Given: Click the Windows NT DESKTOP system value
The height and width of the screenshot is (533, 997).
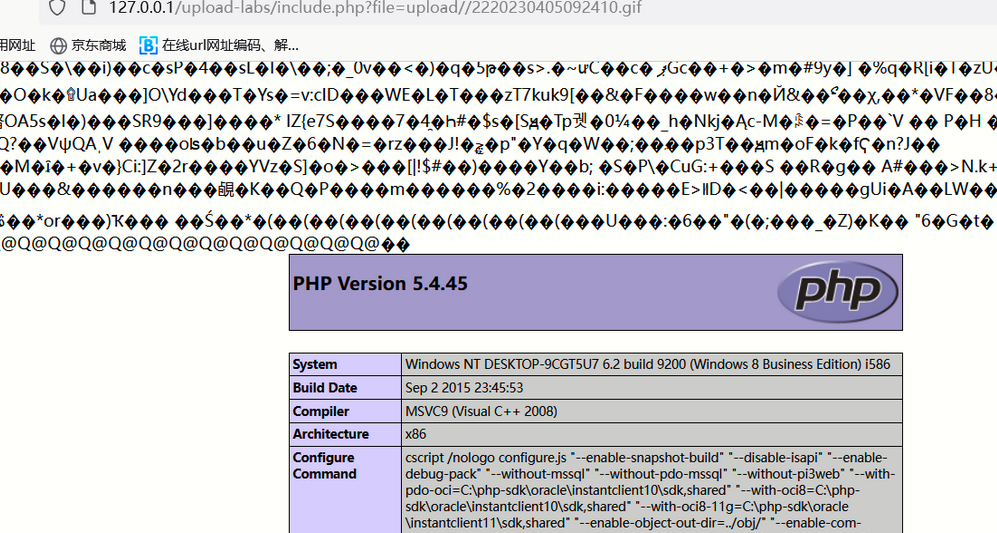Looking at the screenshot, I should click(x=647, y=365).
